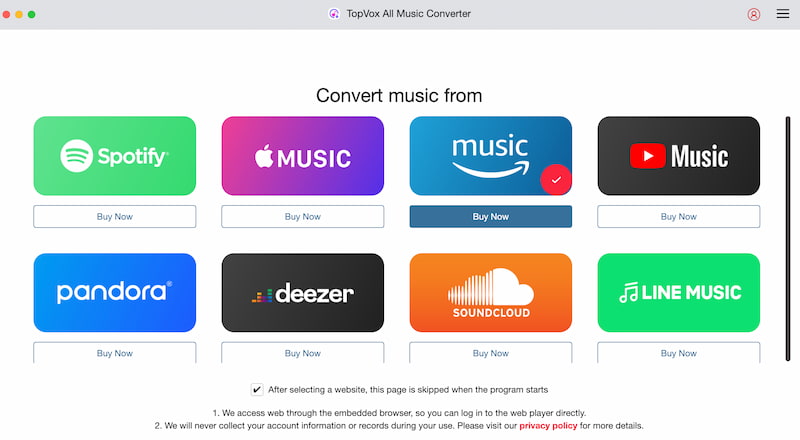This screenshot has height=440, width=800.
Task: Minimize window with yellow button
Action: [x=19, y=14]
